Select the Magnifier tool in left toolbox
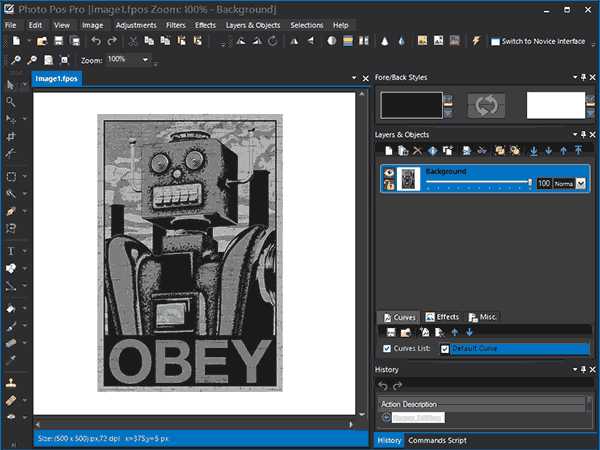600x450 pixels. (x=11, y=102)
